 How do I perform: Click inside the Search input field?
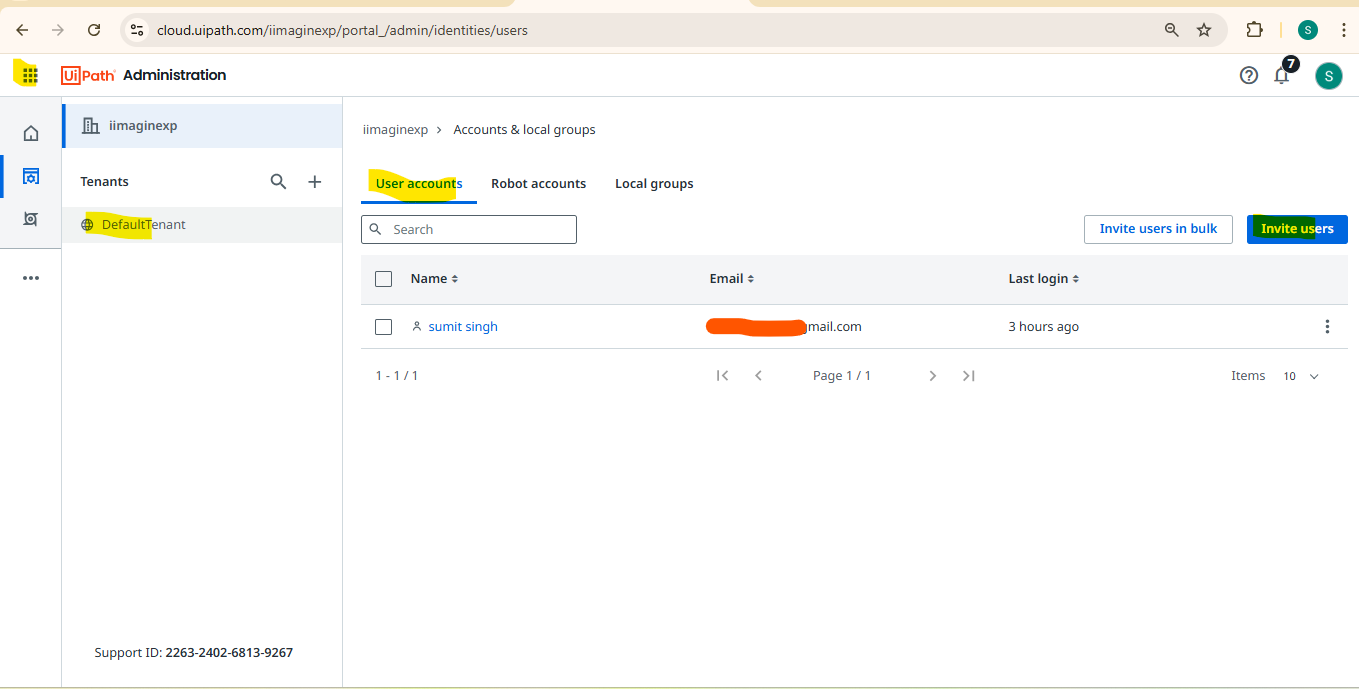coord(468,229)
